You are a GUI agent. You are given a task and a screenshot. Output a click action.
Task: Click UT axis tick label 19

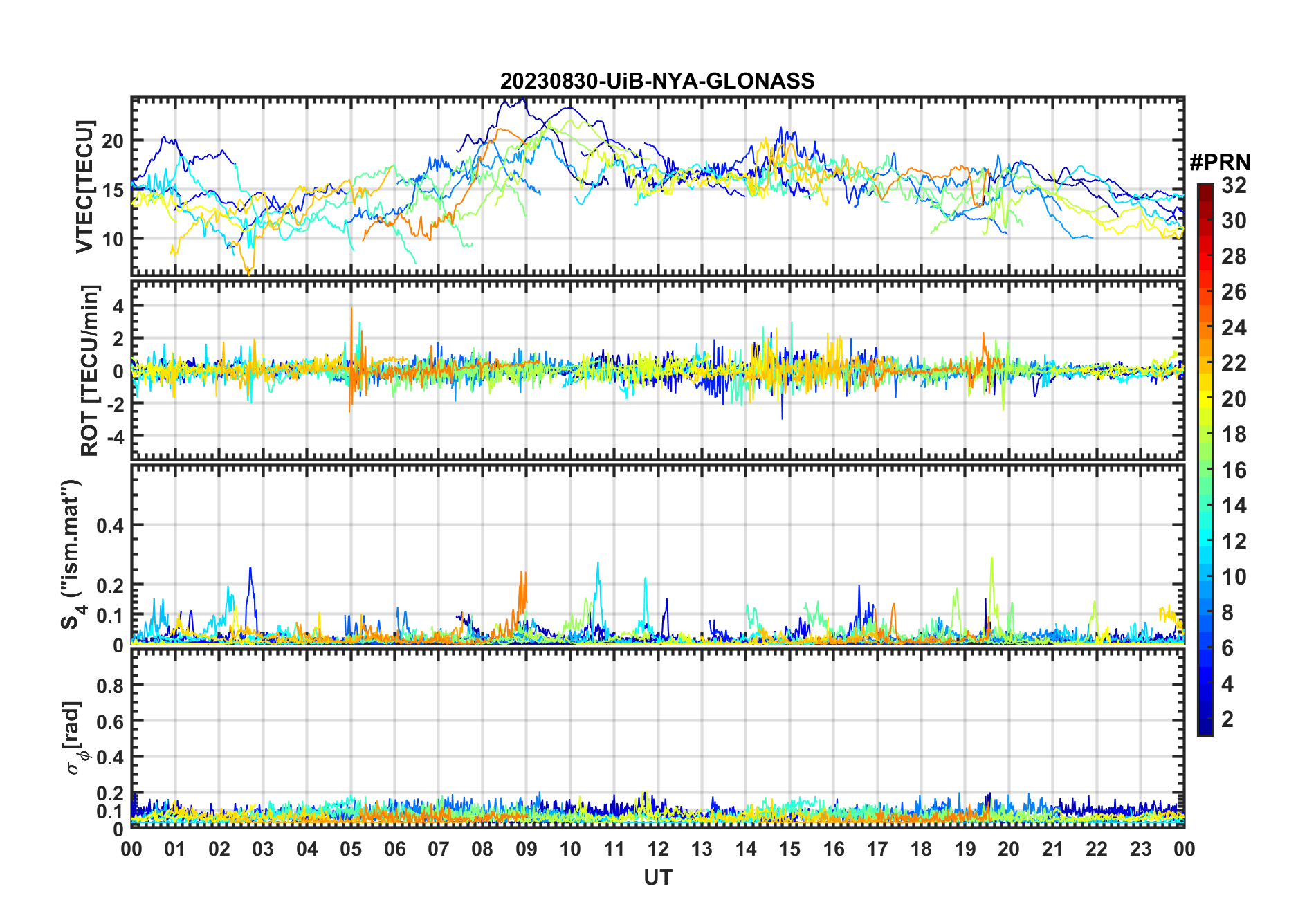coord(965,849)
